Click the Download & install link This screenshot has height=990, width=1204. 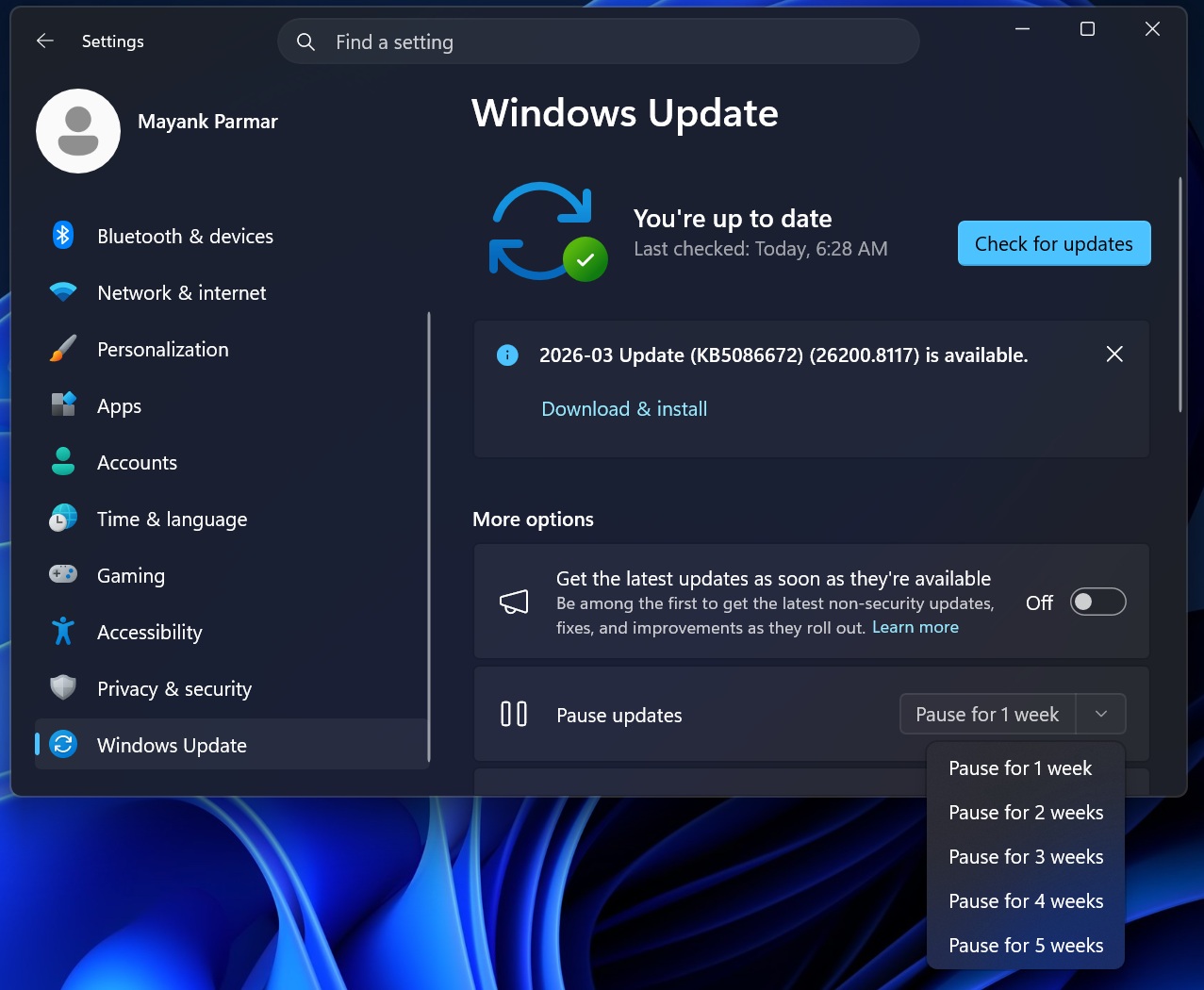pyautogui.click(x=623, y=408)
